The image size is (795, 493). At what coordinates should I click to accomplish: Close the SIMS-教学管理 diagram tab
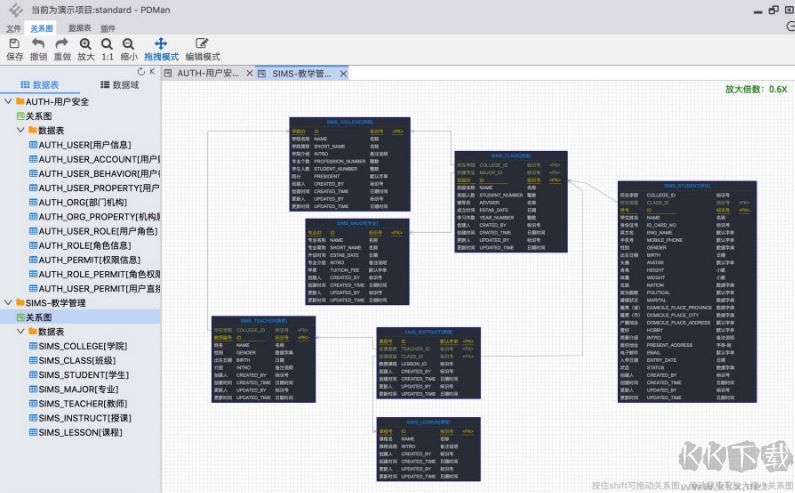(340, 73)
